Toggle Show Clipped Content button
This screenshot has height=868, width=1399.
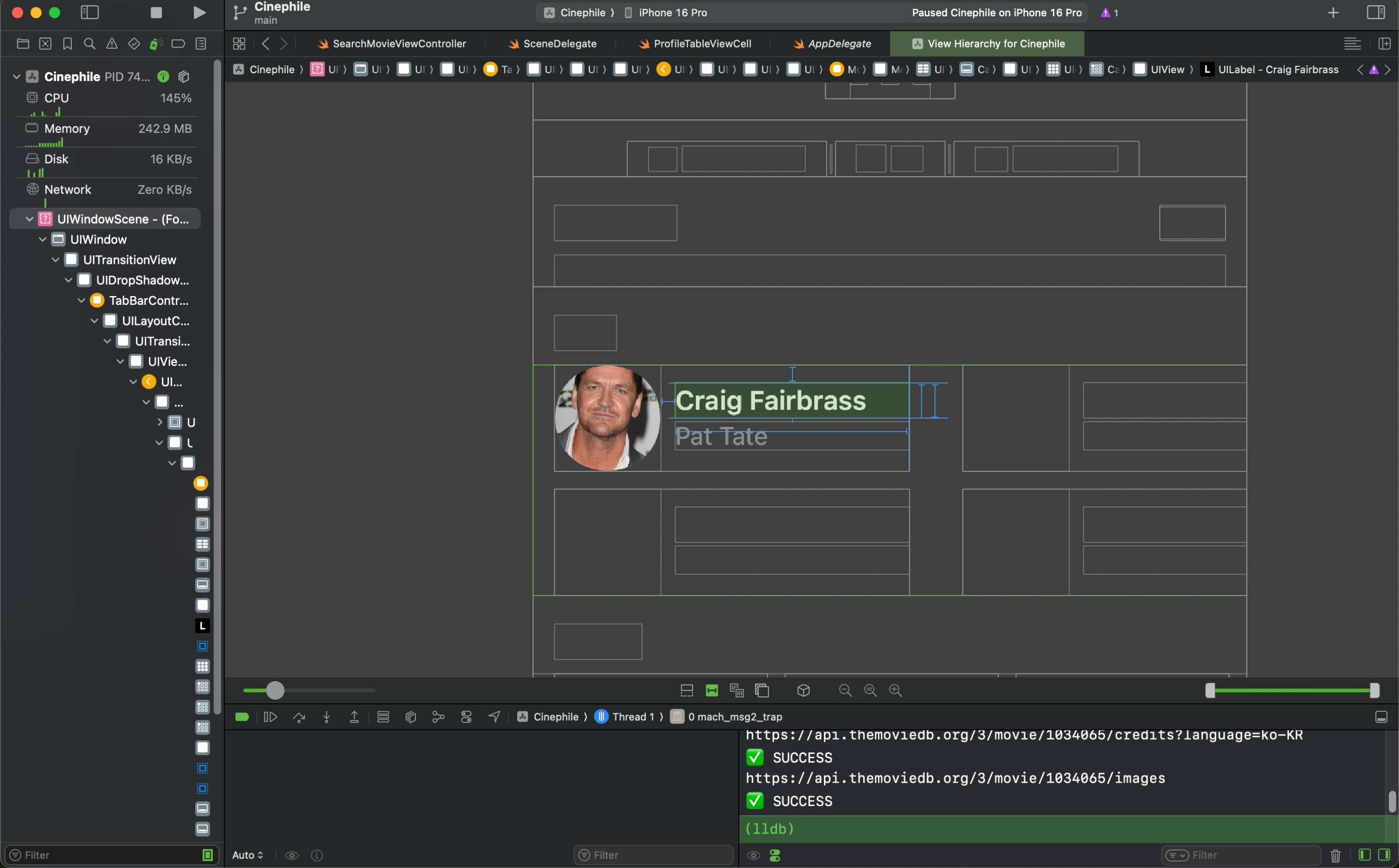[x=687, y=690]
